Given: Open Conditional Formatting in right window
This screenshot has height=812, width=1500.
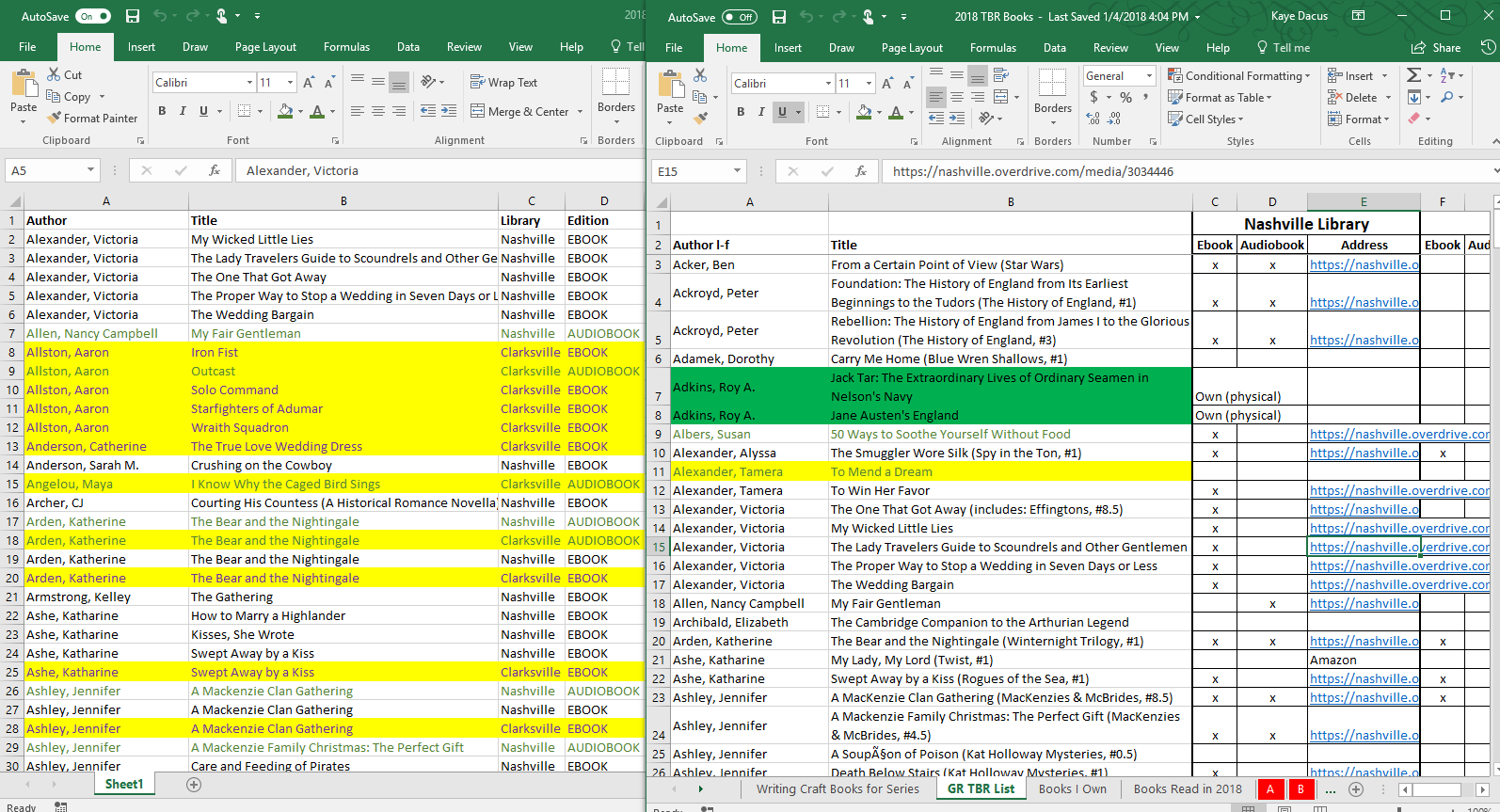Looking at the screenshot, I should [1239, 76].
